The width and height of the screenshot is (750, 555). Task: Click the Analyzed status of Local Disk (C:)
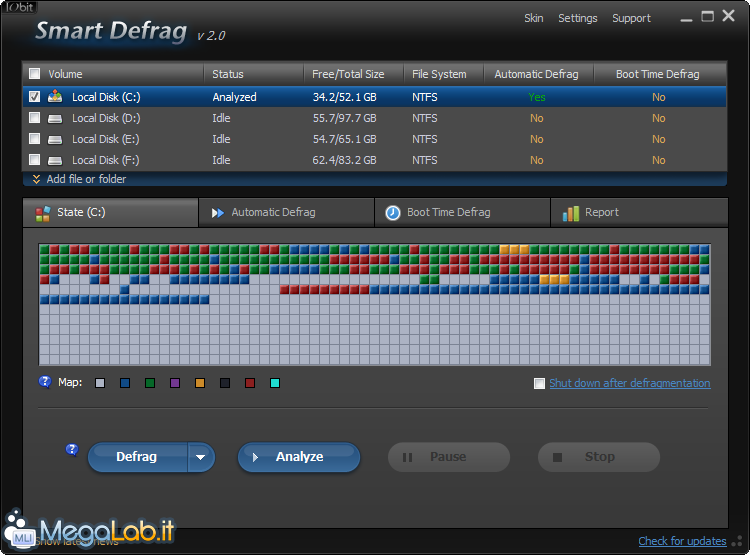point(234,97)
